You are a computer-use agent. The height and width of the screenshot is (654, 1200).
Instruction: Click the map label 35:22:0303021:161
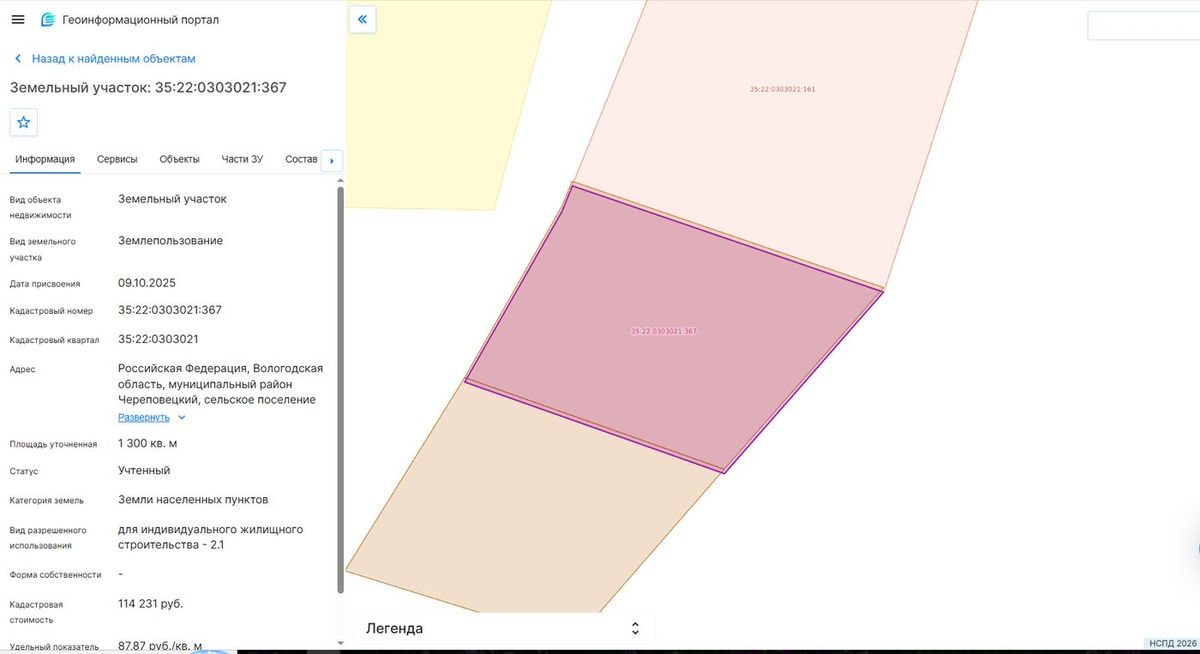pos(783,89)
